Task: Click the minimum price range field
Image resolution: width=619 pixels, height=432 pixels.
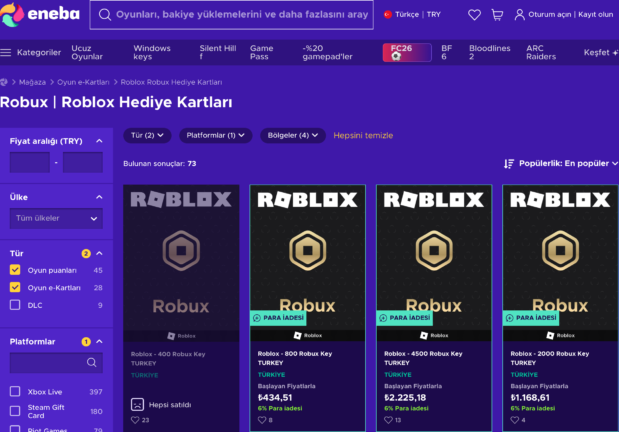Action: coord(30,162)
